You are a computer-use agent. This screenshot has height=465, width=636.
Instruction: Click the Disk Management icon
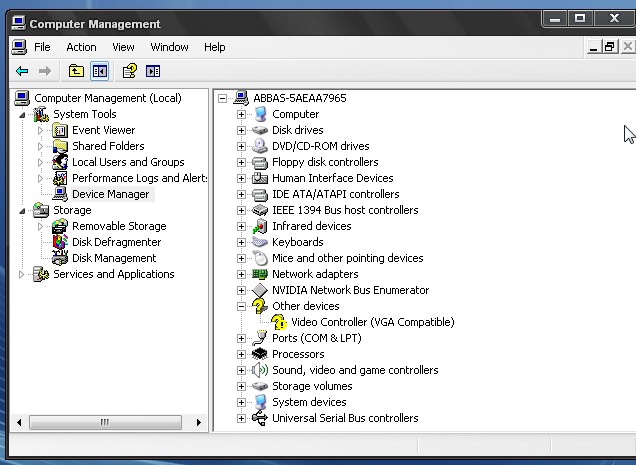pyautogui.click(x=60, y=258)
